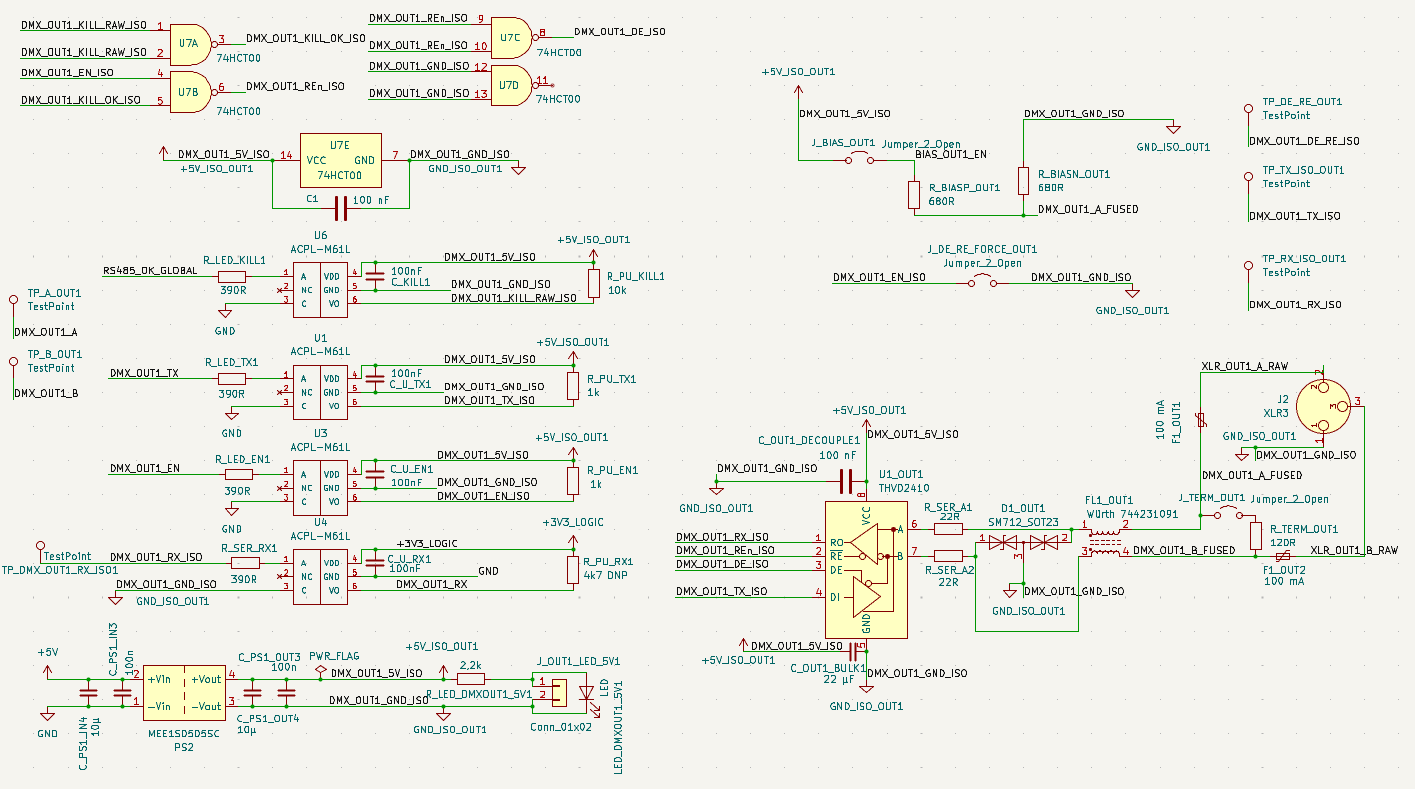The image size is (1415, 789).
Task: Select the R_PU_RX1 4k7 DNP resistor
Action: pyautogui.click(x=573, y=569)
